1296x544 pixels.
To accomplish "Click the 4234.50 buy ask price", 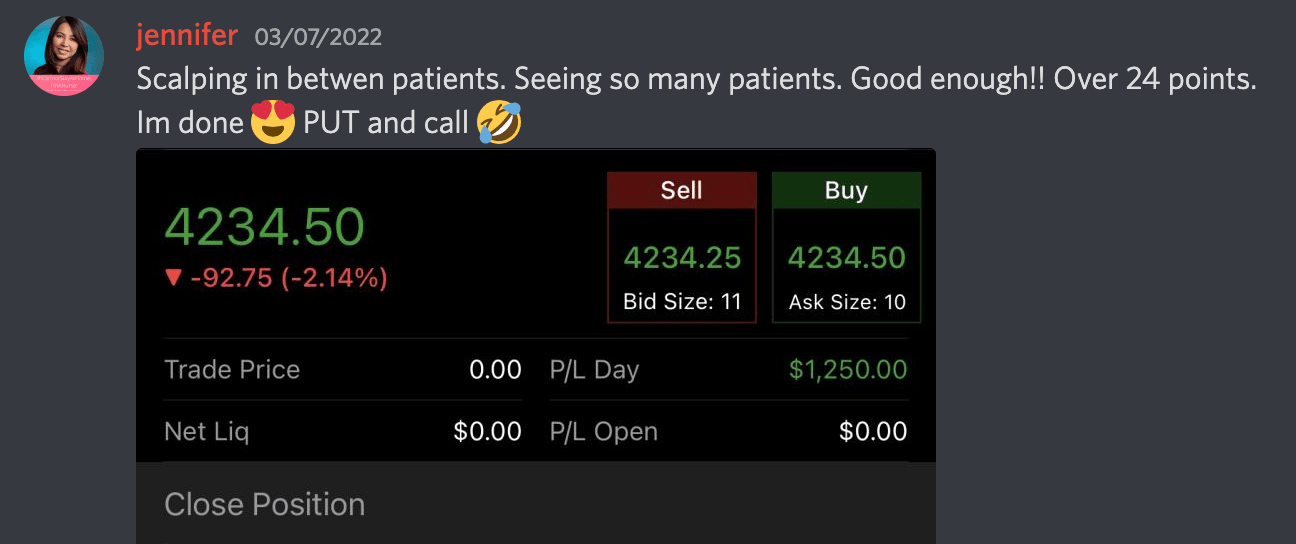I will point(846,258).
